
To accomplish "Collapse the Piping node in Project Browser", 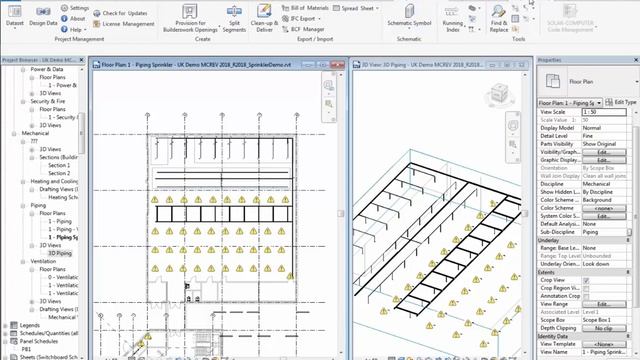I will click(x=23, y=205).
